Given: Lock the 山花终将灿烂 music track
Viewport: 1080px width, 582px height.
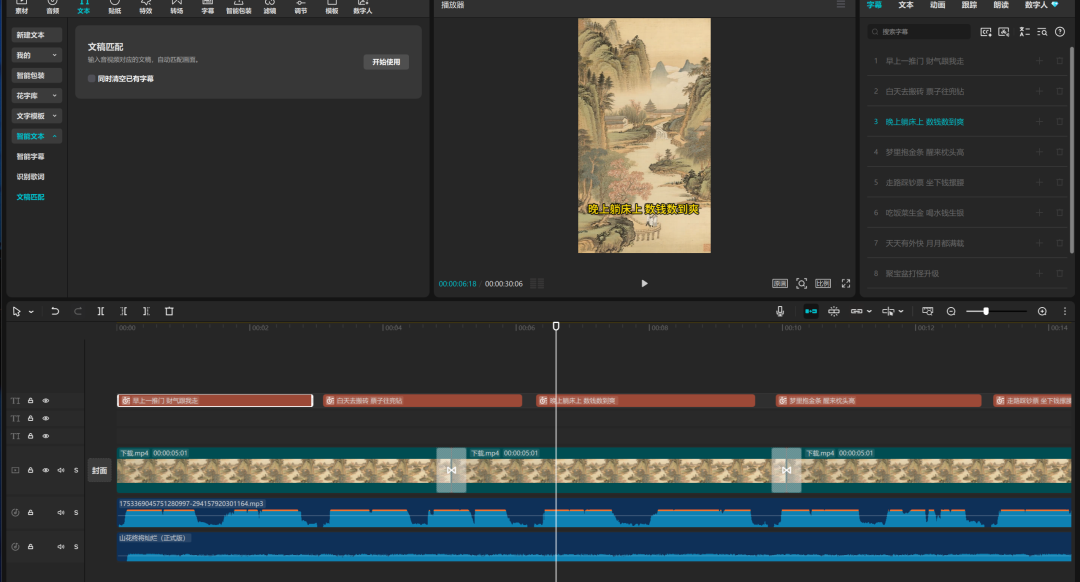Looking at the screenshot, I should tap(30, 546).
